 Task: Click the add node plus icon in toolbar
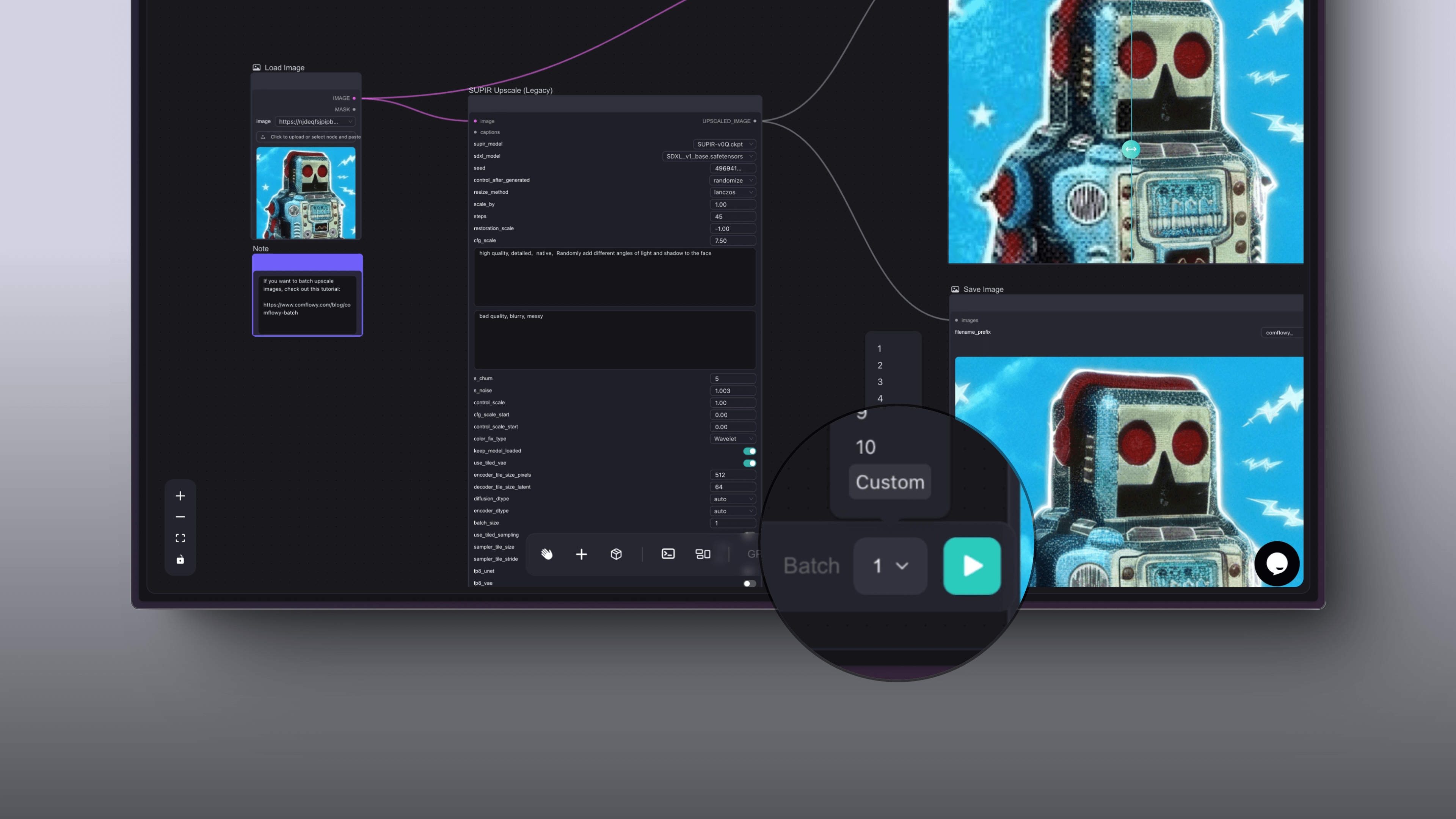(581, 554)
